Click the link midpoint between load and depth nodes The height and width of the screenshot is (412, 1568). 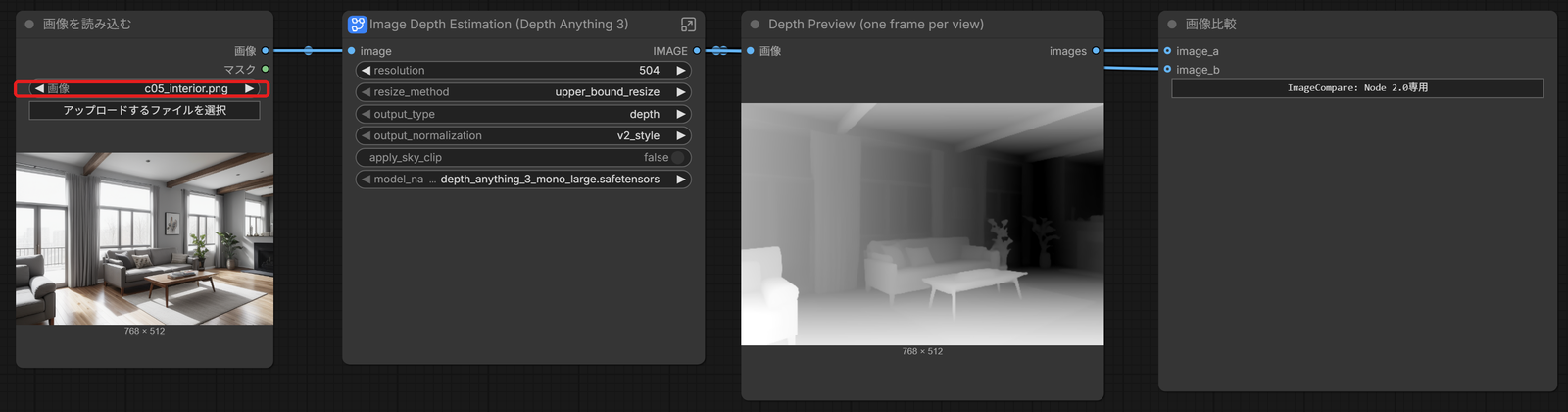[x=309, y=50]
